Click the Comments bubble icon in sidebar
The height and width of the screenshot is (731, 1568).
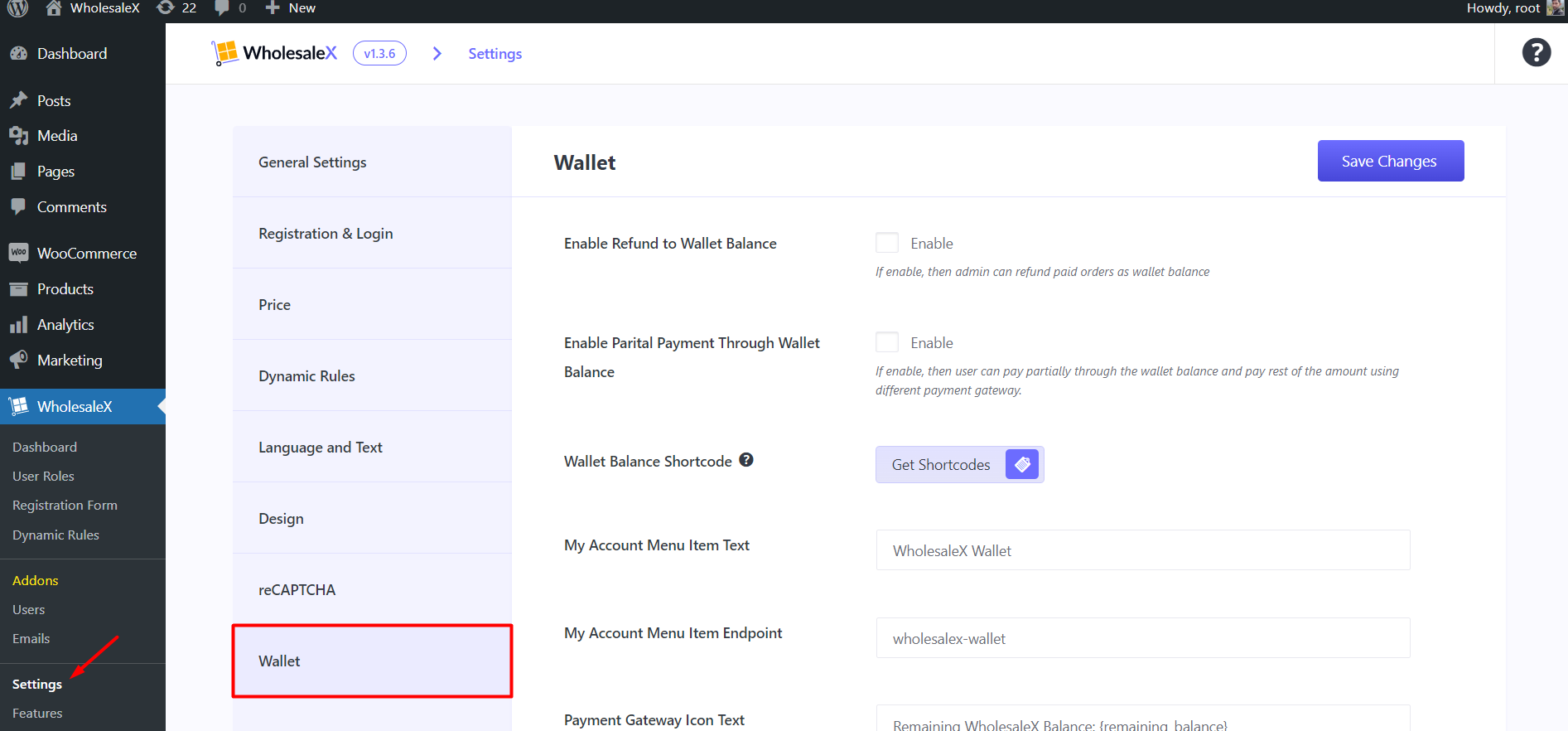click(19, 206)
